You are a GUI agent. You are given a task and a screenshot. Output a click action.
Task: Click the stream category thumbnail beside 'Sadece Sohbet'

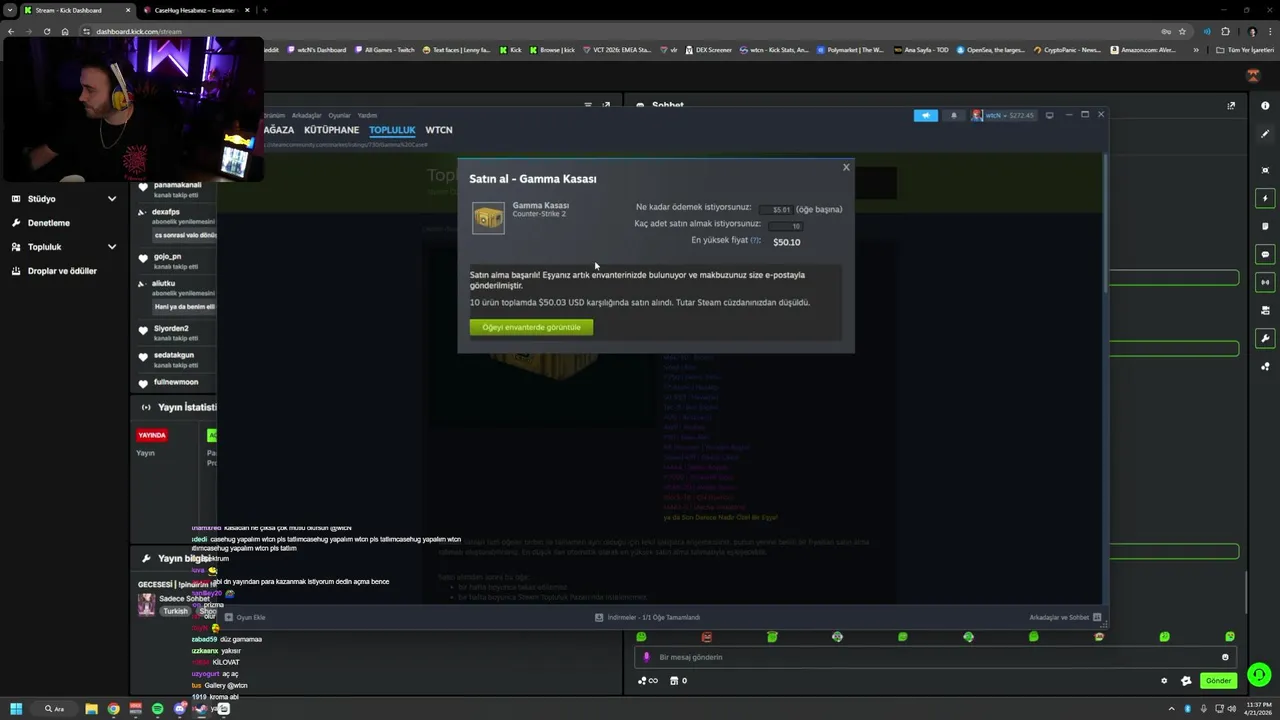(147, 605)
